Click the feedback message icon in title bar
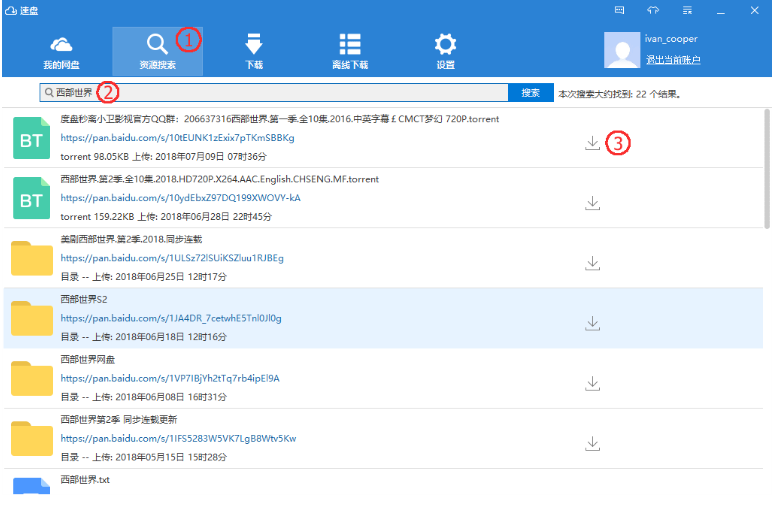The image size is (774, 510). coord(619,10)
